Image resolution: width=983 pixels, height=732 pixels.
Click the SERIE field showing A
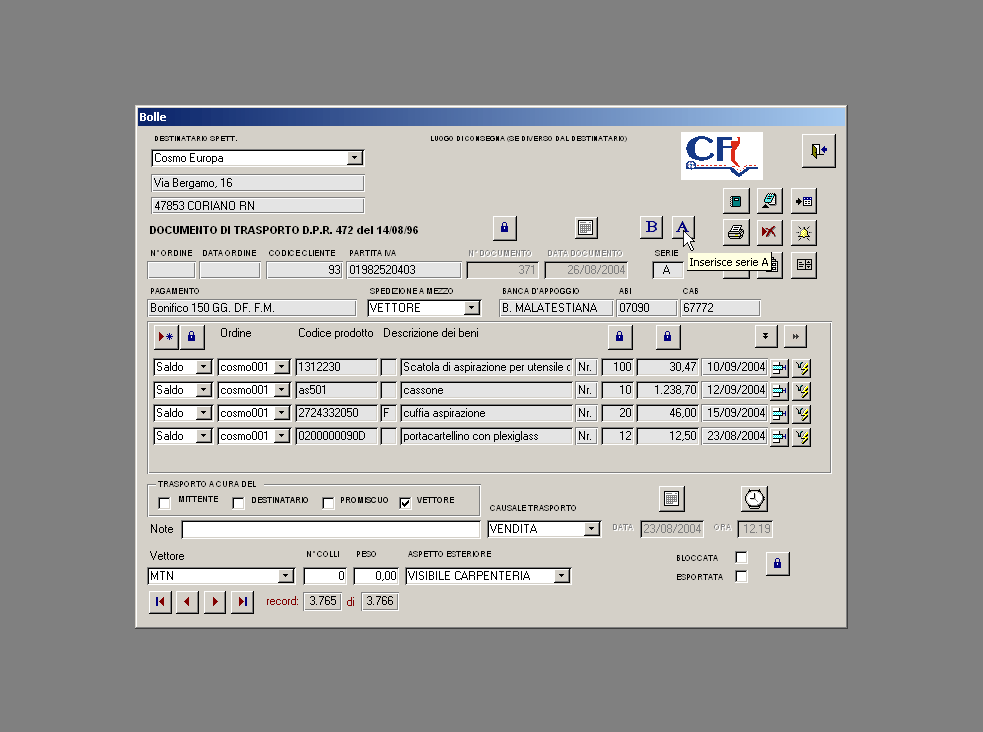tap(667, 270)
